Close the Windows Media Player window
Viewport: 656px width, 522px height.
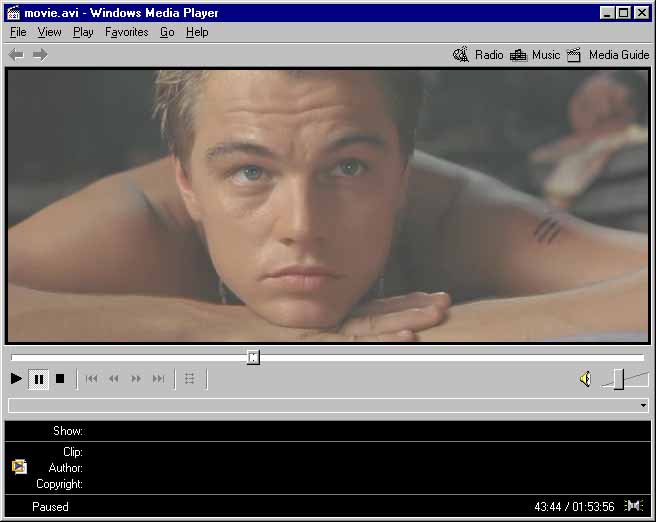click(x=642, y=13)
